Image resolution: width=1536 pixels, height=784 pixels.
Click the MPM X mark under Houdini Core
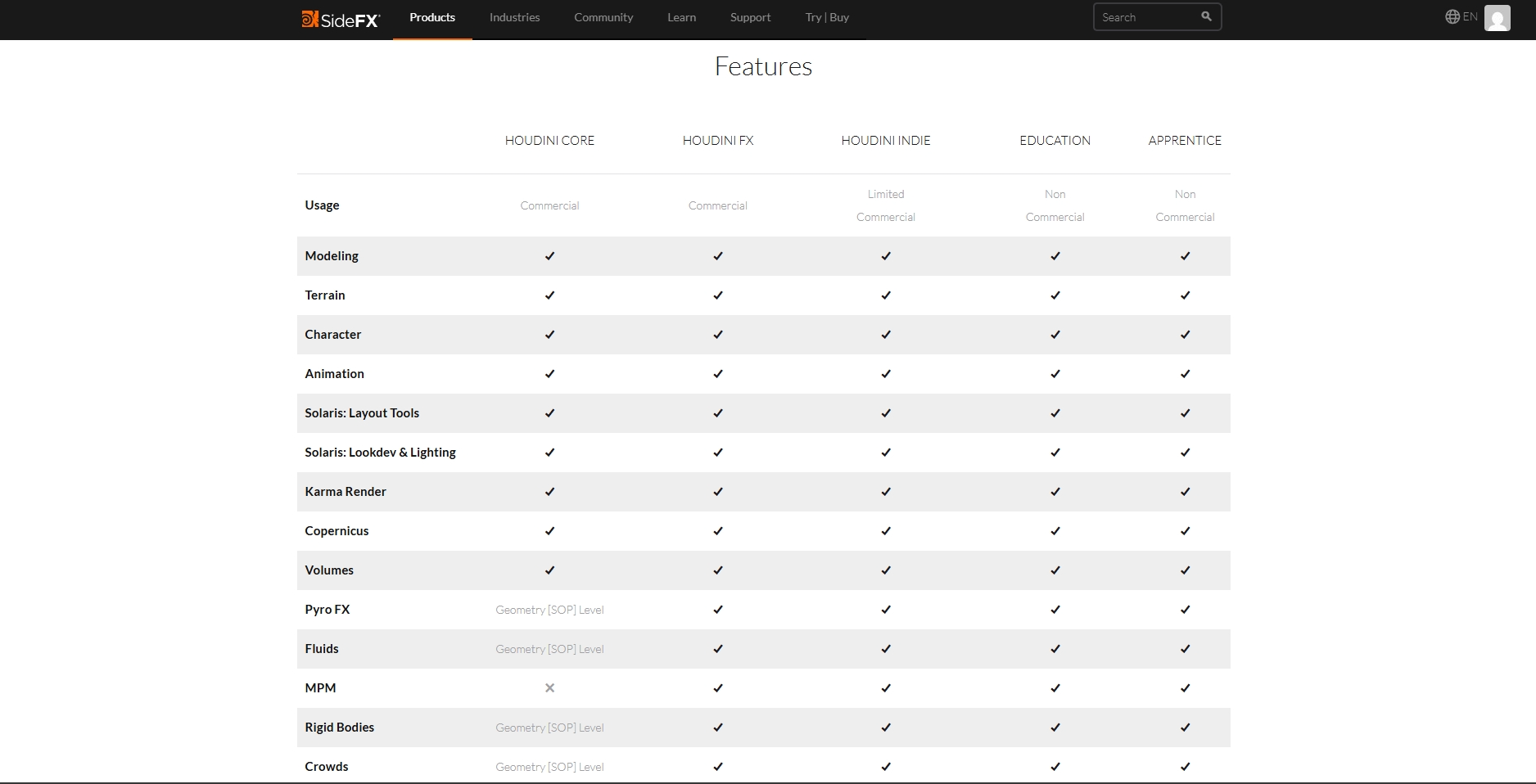[549, 688]
